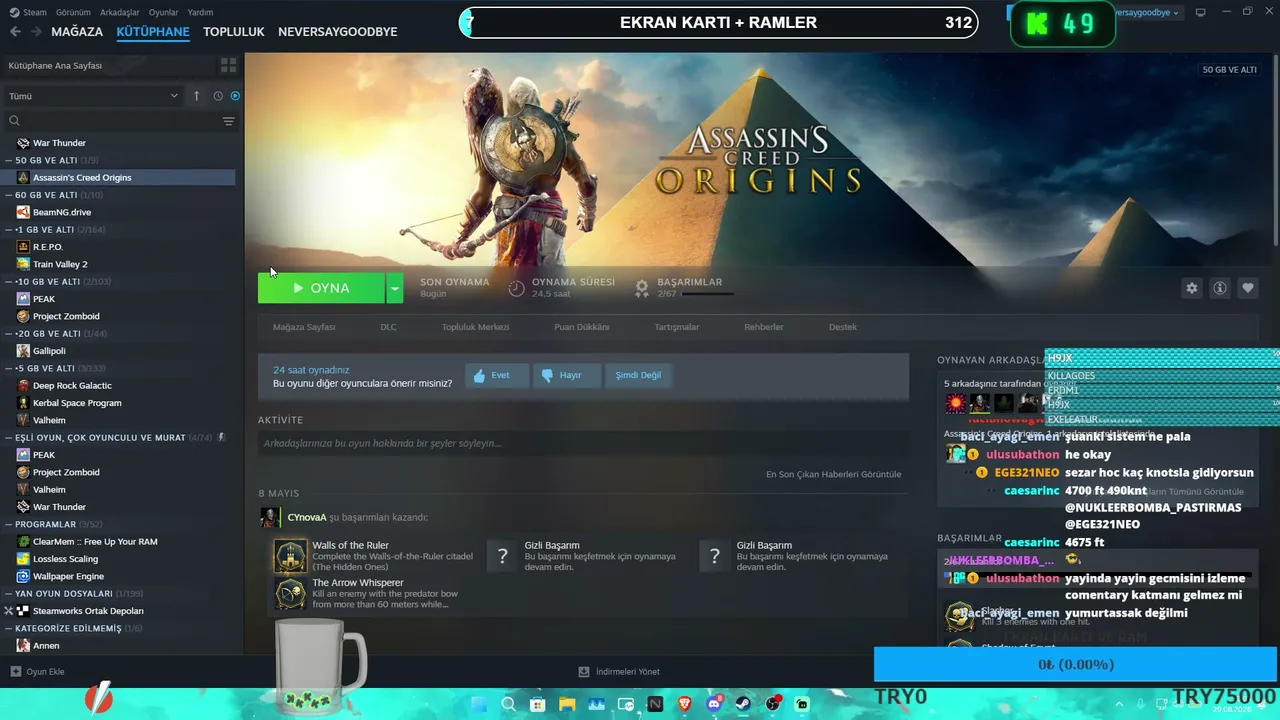Open the game settings gear icon
1280x720 pixels.
(1191, 288)
